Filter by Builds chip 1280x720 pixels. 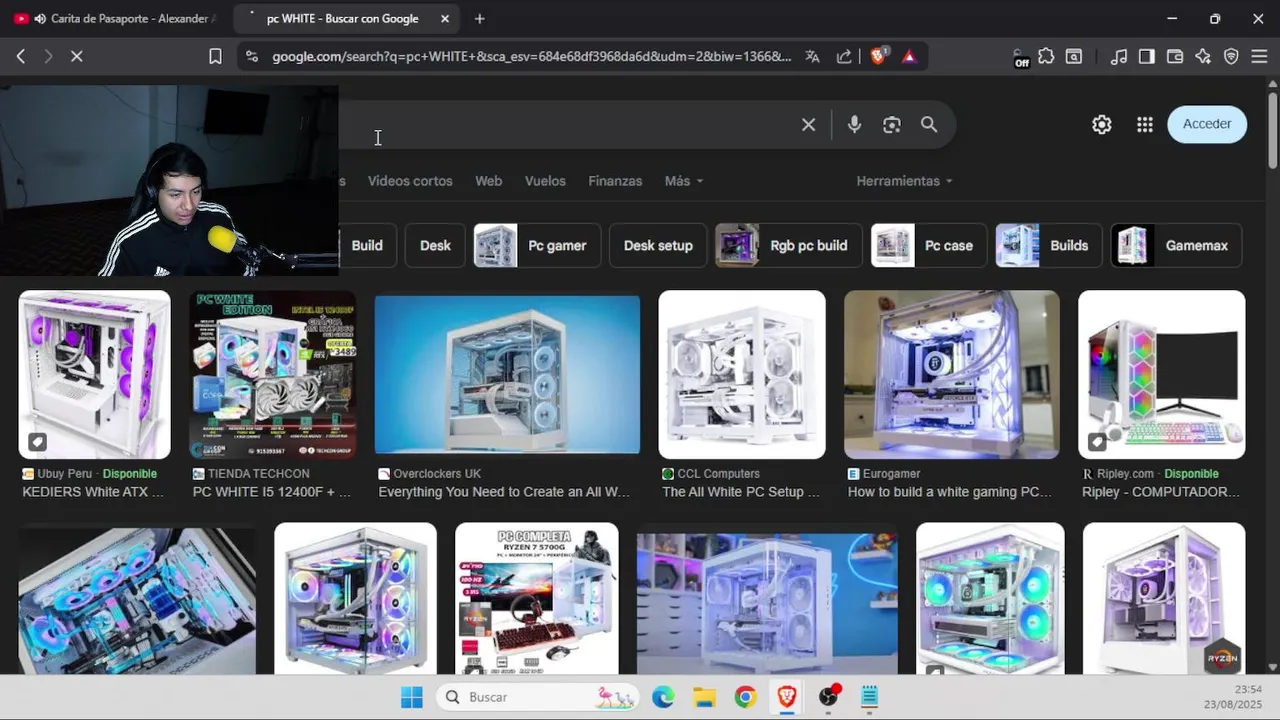[x=1049, y=245]
